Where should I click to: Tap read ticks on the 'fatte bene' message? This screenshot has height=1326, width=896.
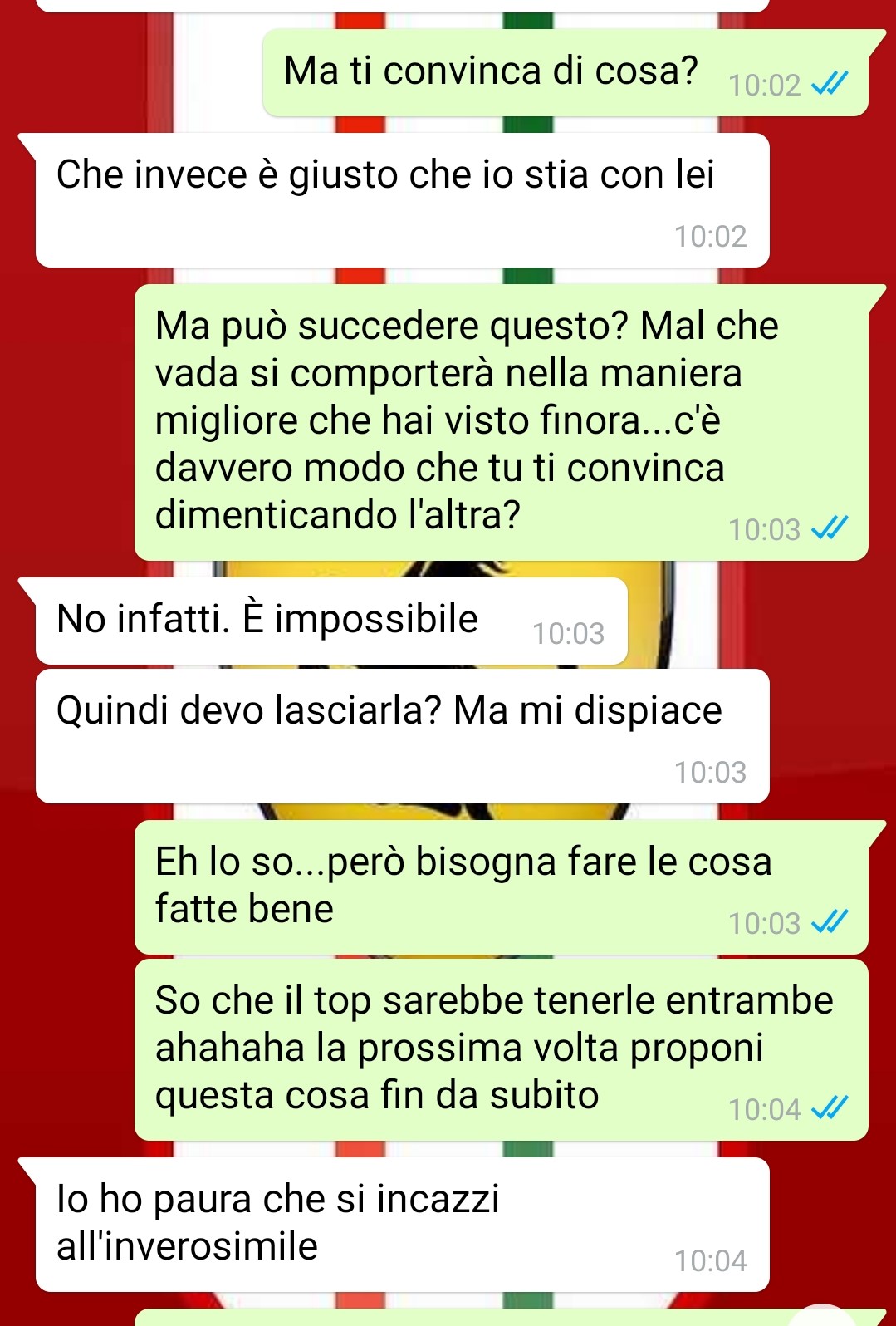tap(829, 922)
